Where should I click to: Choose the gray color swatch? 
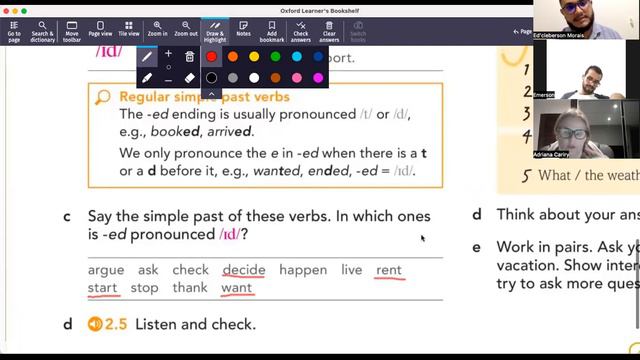pyautogui.click(x=233, y=78)
